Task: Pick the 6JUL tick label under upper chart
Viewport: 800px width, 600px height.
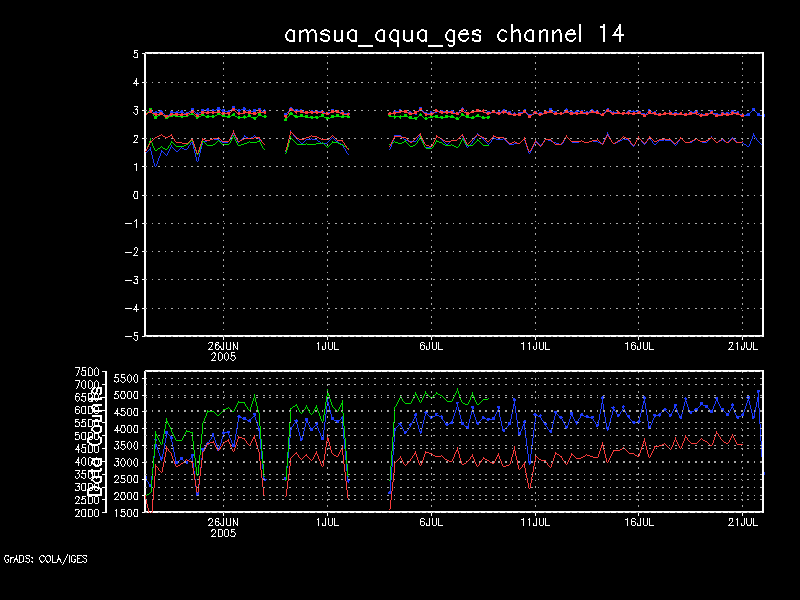Action: tap(431, 346)
